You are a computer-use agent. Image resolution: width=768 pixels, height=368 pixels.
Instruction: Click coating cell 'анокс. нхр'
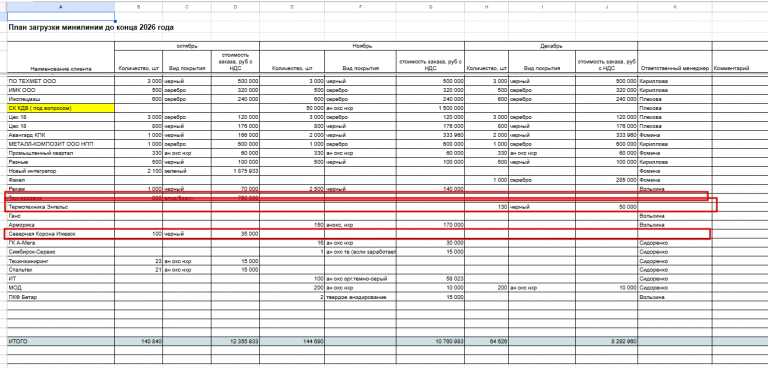(360, 225)
